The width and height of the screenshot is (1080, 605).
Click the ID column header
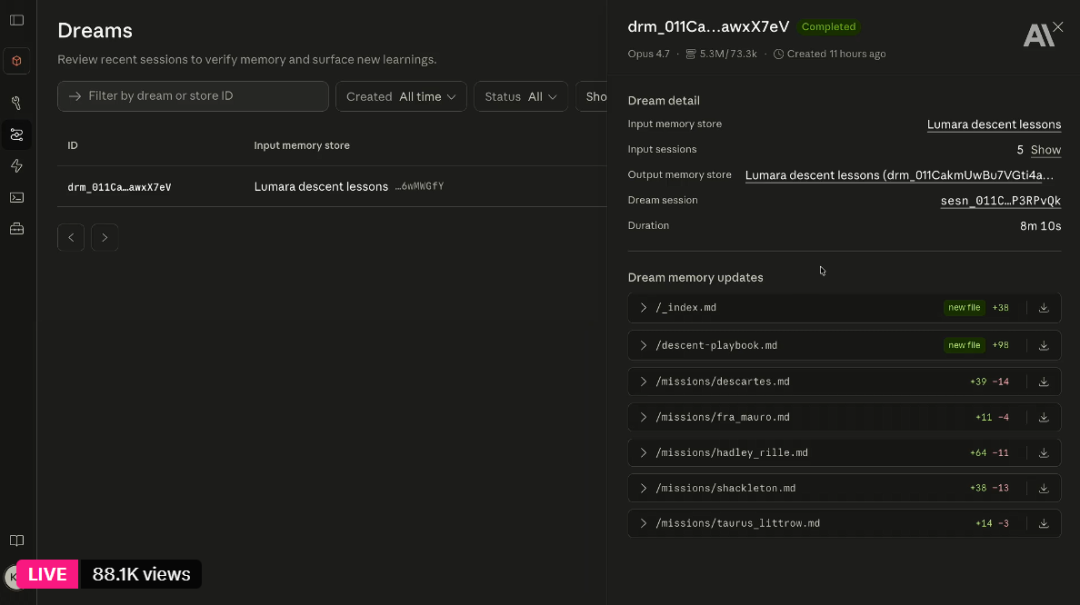(x=72, y=145)
